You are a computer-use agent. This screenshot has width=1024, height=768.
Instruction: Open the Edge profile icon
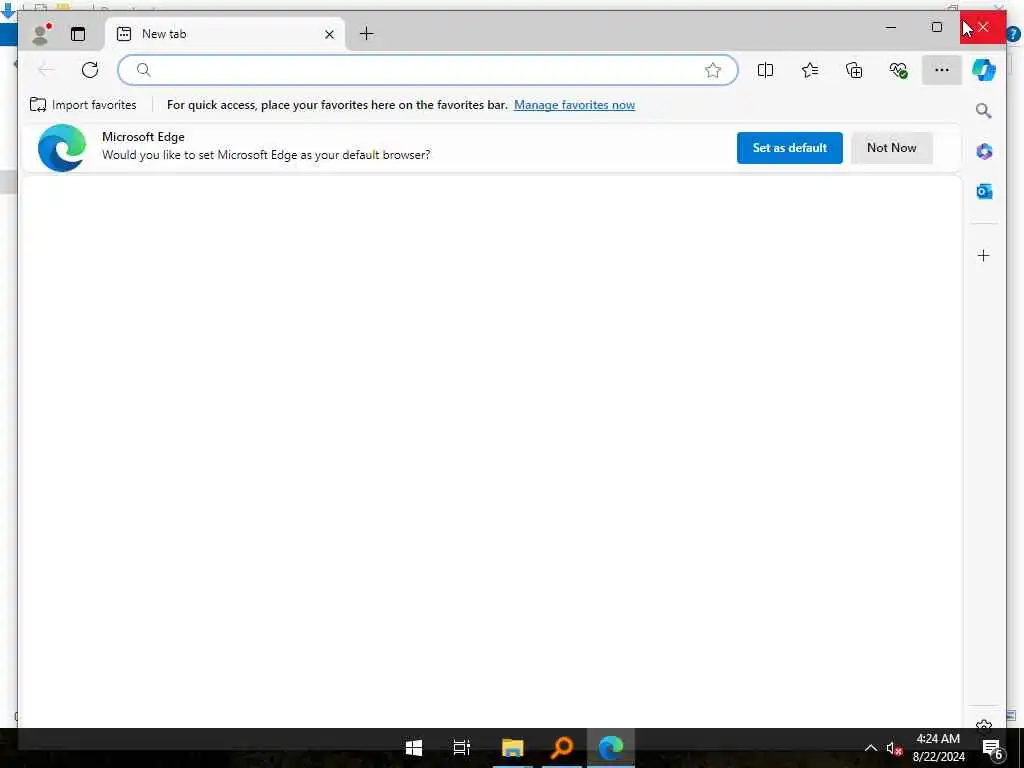[x=41, y=34]
